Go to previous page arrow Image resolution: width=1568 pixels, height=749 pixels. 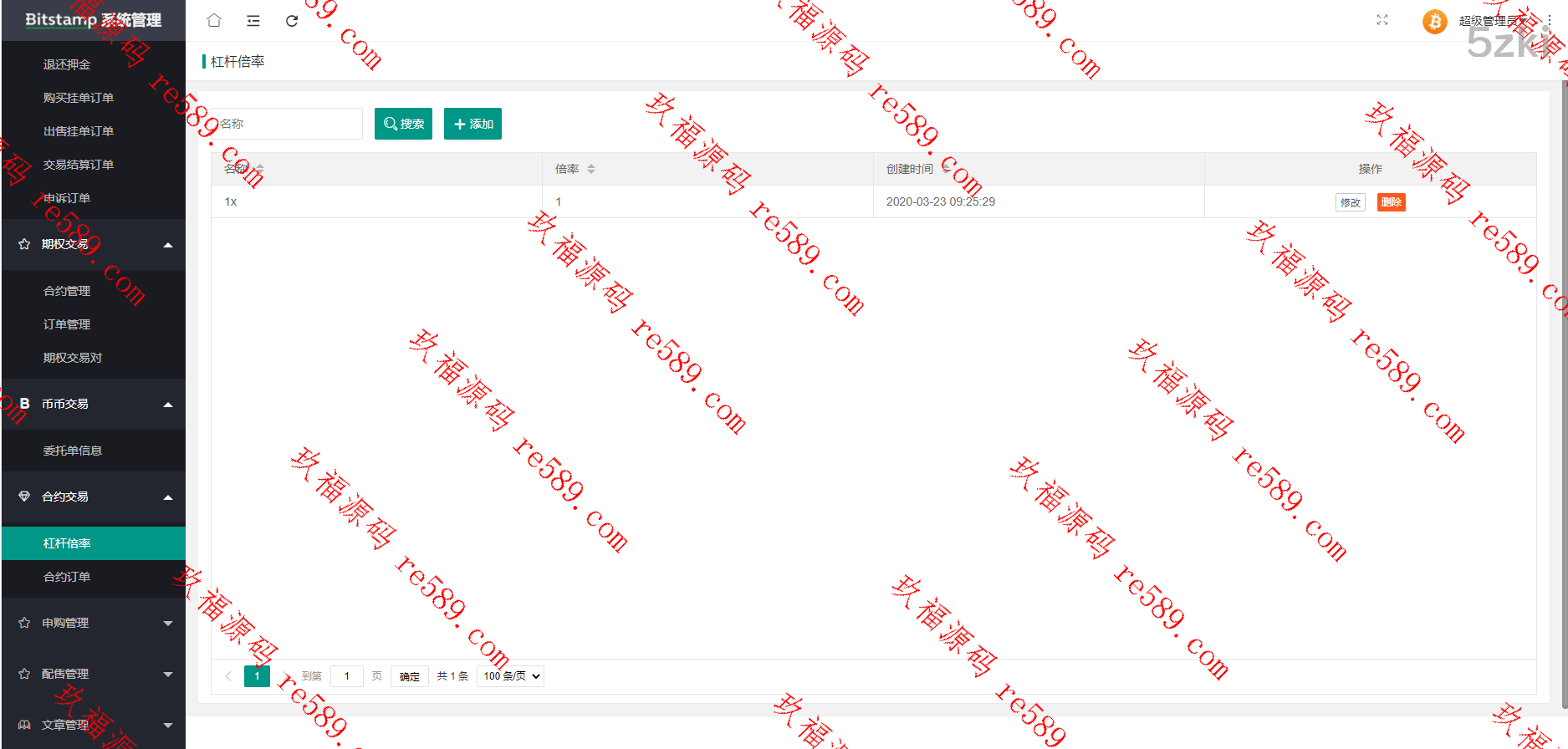point(228,676)
